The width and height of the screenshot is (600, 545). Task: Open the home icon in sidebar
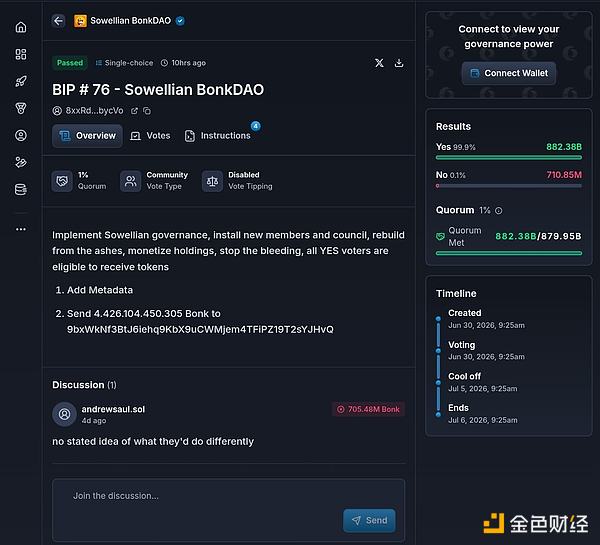coord(21,27)
